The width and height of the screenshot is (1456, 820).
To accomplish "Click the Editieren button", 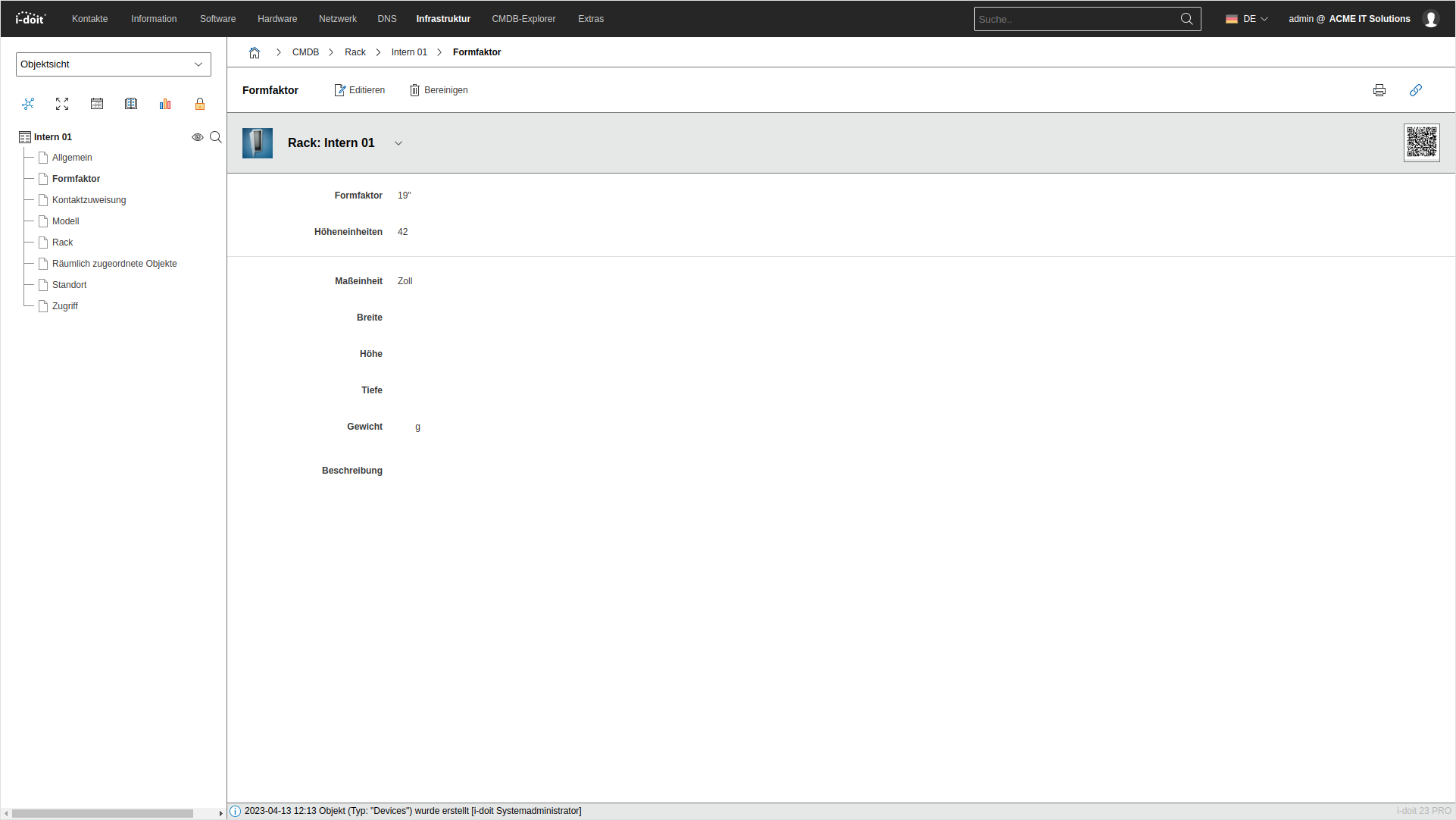I will (360, 90).
